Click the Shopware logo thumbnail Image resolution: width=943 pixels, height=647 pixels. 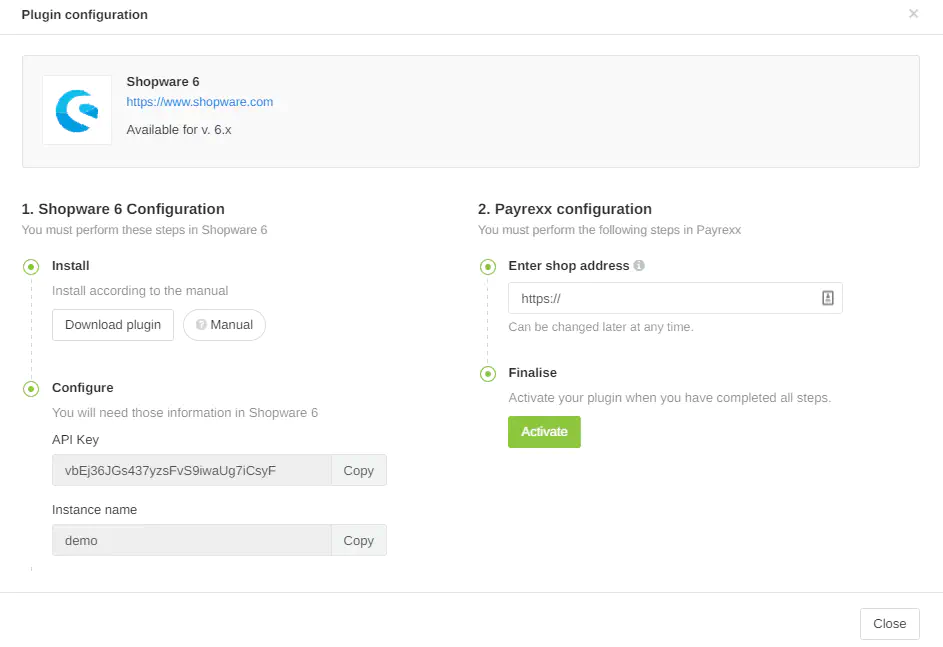tap(77, 110)
